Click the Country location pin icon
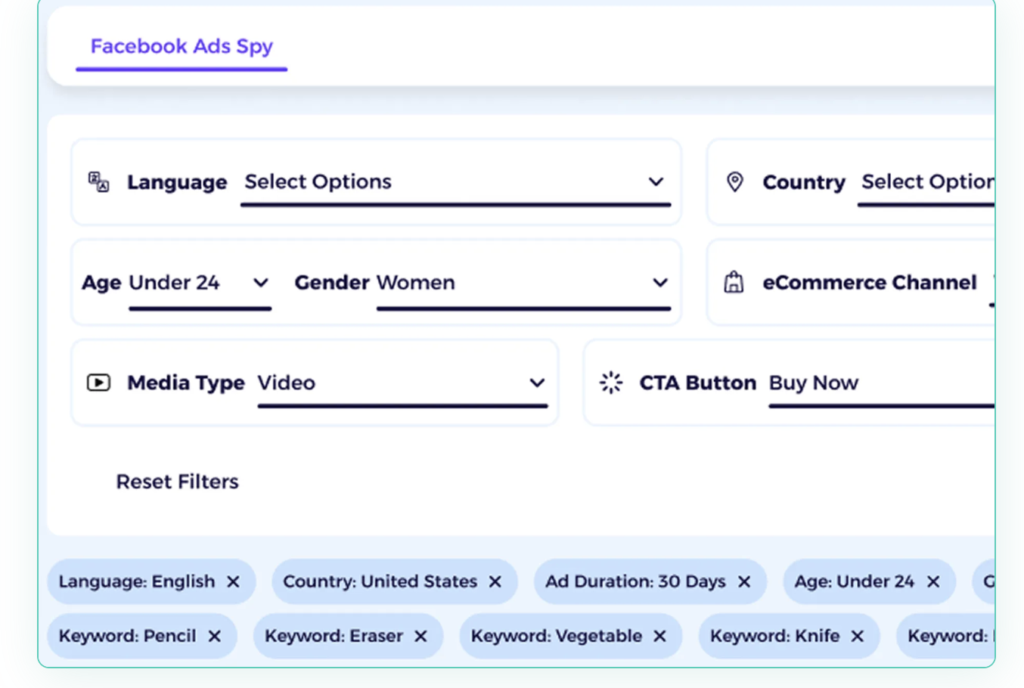 (734, 181)
